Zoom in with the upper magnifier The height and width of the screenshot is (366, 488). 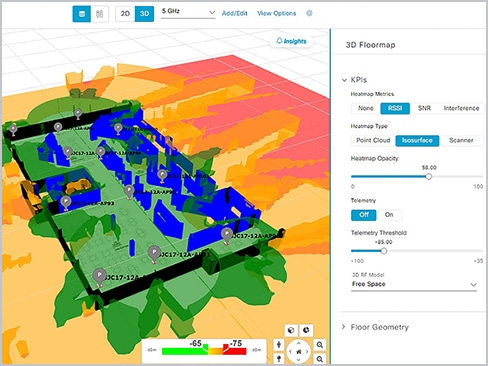tap(320, 345)
